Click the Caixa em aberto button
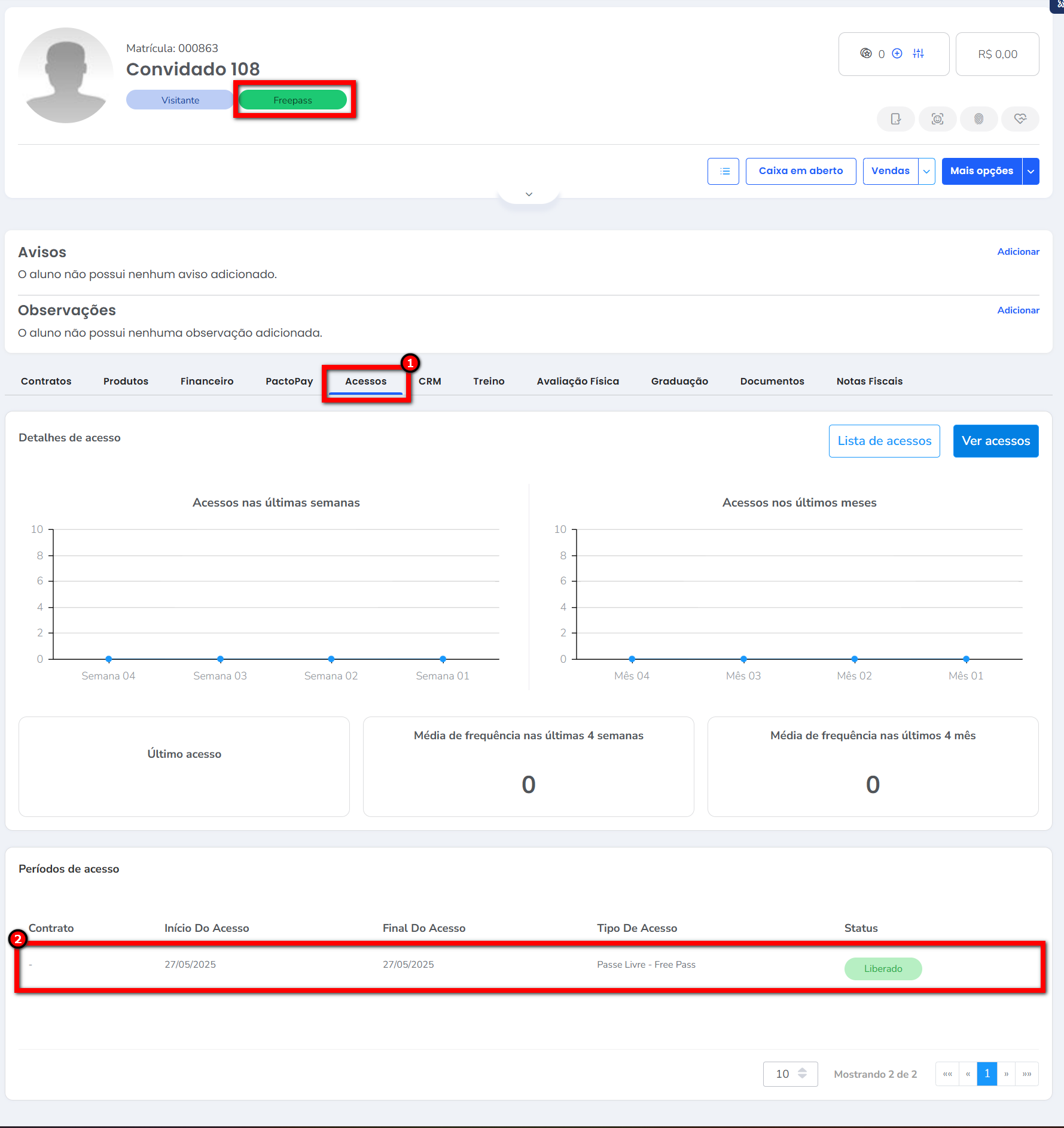1064x1128 pixels. [x=801, y=171]
